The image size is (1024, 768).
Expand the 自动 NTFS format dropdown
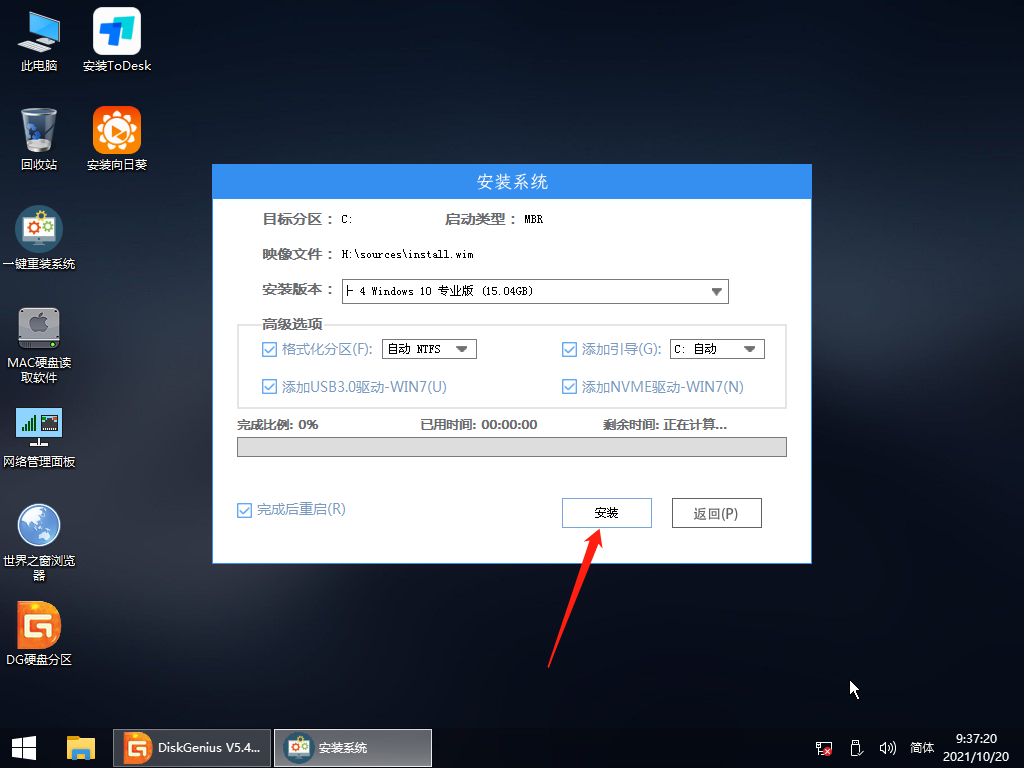(x=463, y=348)
